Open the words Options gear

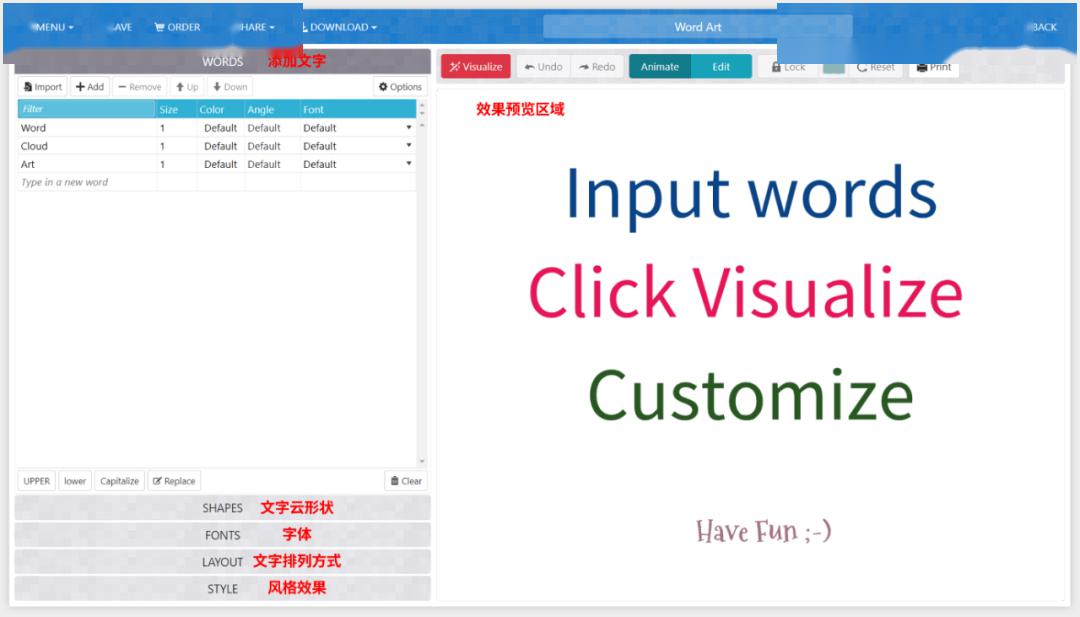pos(400,87)
